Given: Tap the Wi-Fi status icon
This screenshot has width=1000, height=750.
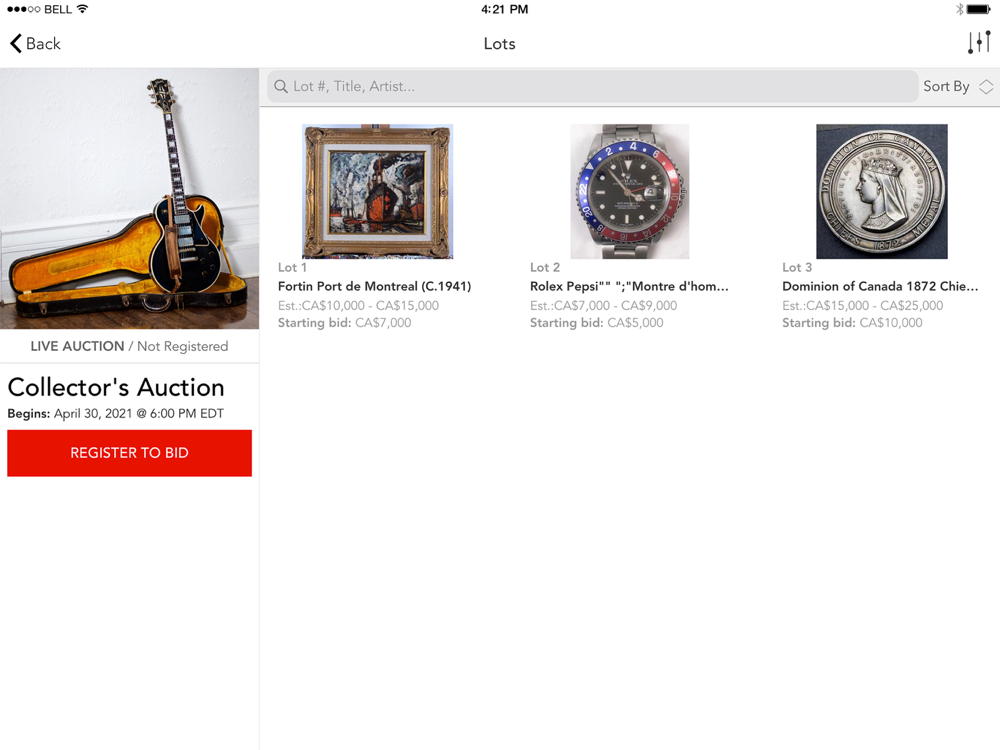Looking at the screenshot, I should [82, 10].
